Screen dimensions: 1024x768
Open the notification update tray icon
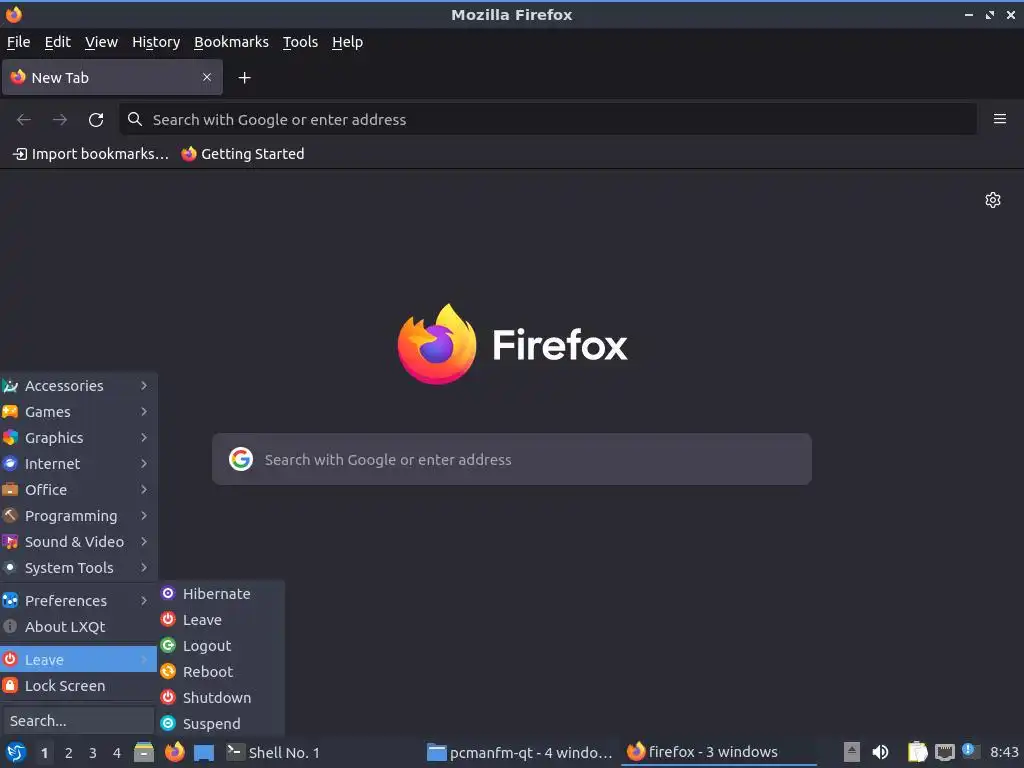coord(969,751)
